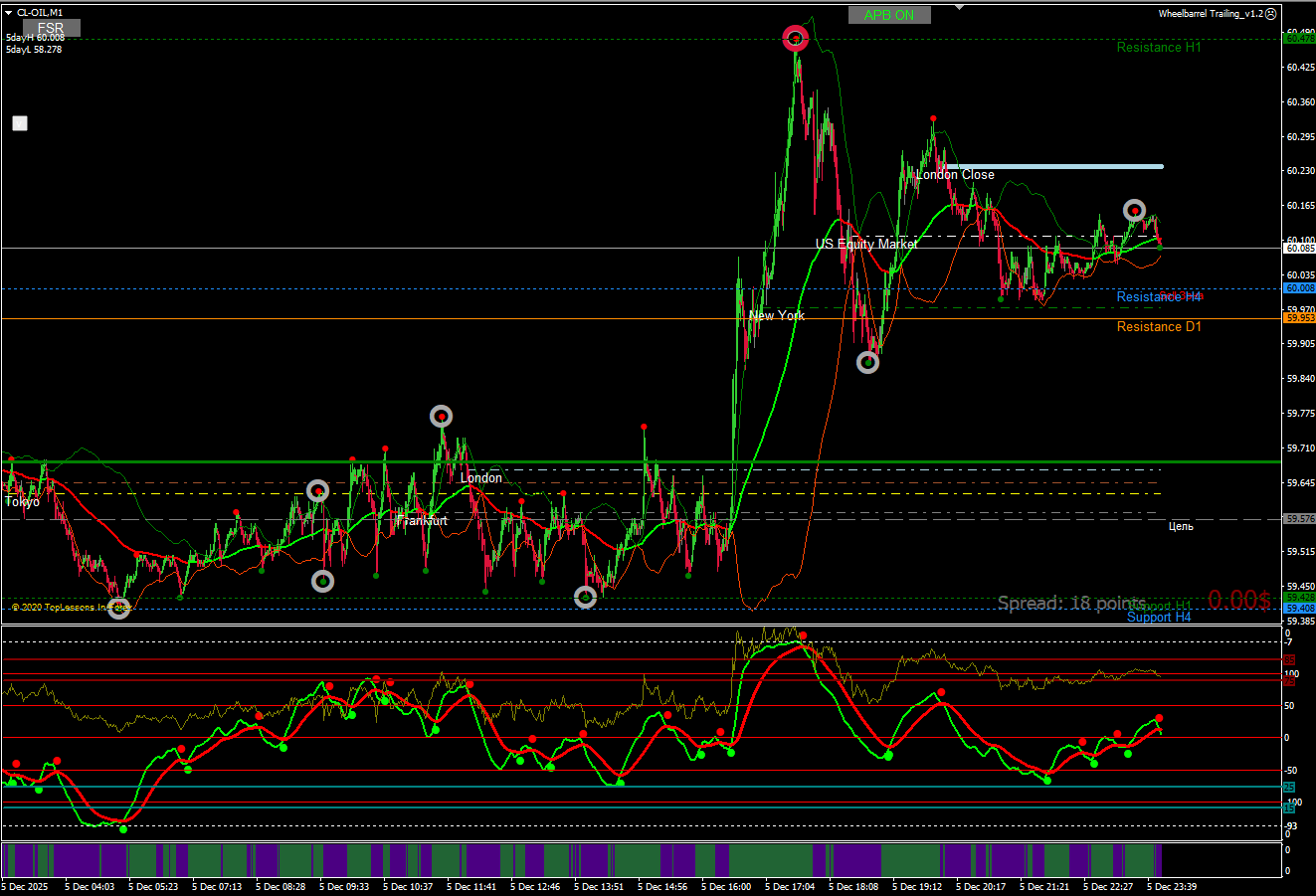
Task: Click the gray 59.576 price tag
Action: coord(1300,519)
